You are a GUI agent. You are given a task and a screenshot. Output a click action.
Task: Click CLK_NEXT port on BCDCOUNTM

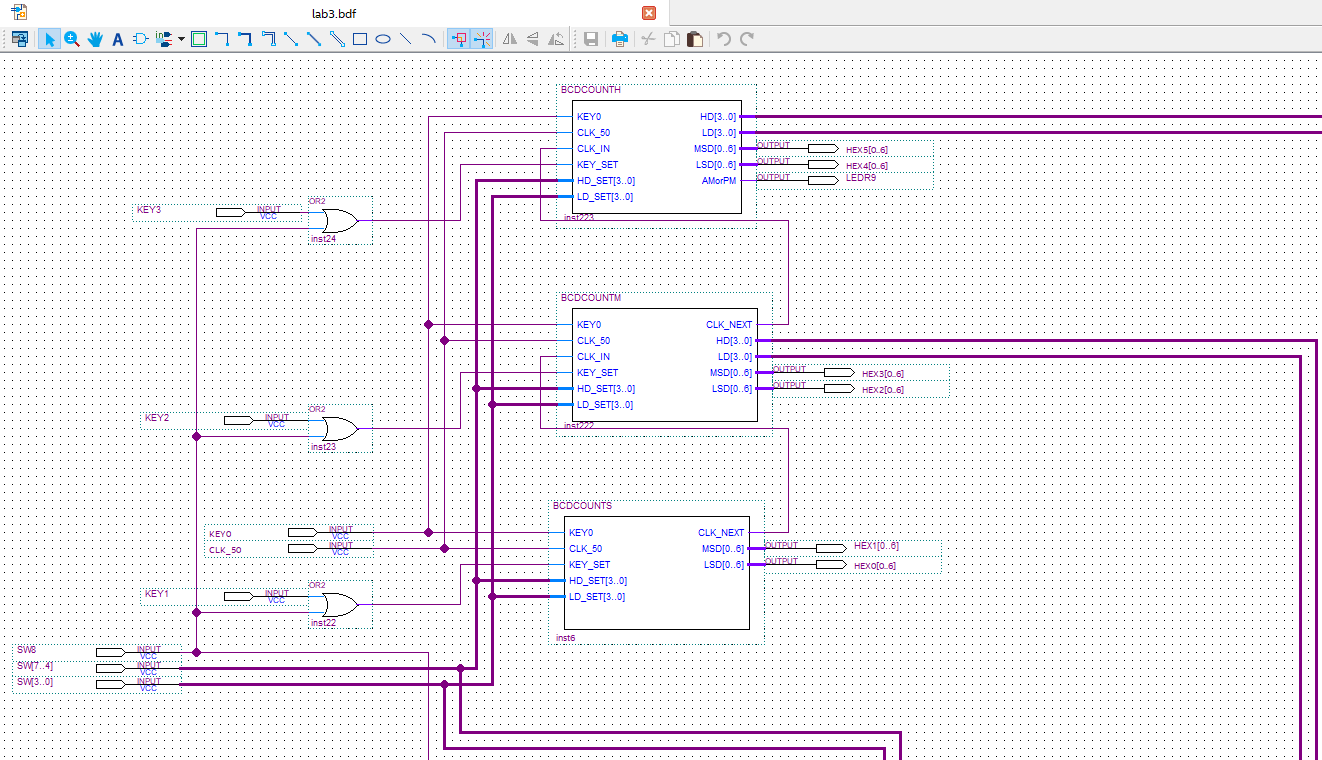pyautogui.click(x=729, y=325)
